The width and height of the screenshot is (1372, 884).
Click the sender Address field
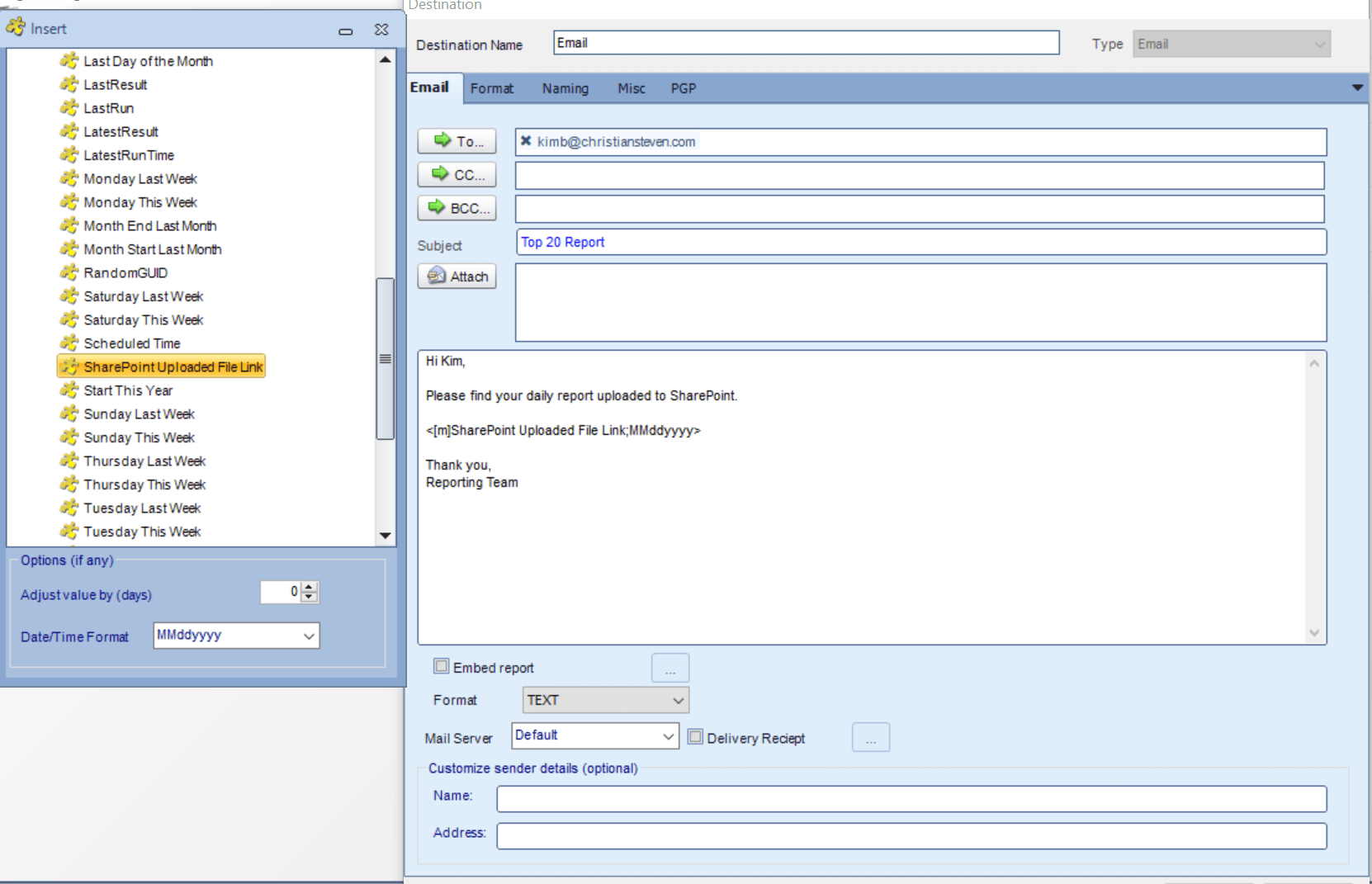(x=911, y=835)
